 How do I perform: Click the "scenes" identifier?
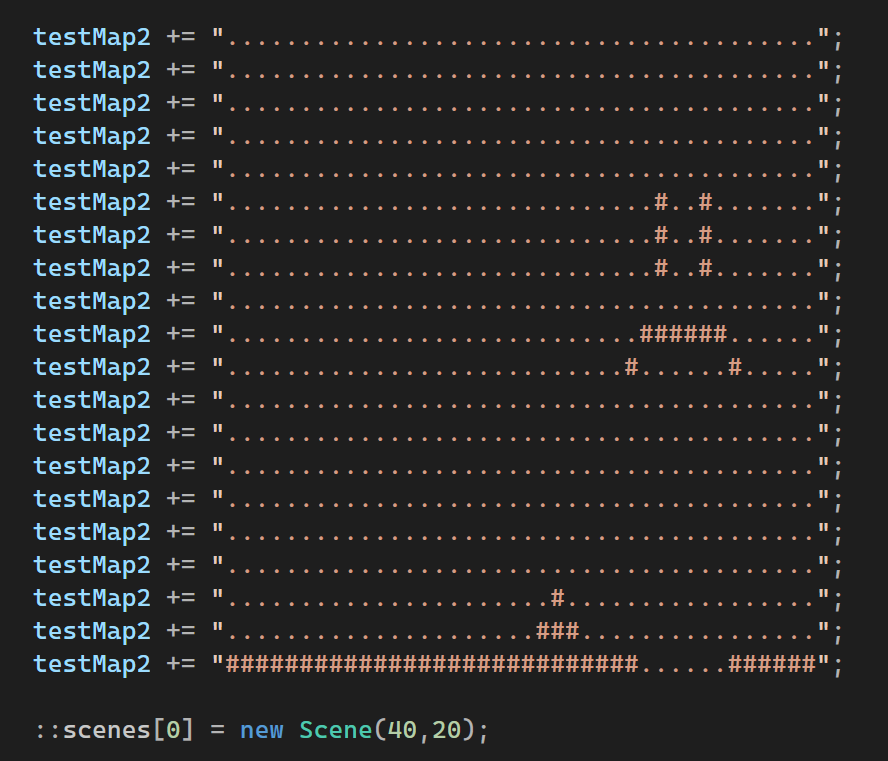[x=107, y=730]
